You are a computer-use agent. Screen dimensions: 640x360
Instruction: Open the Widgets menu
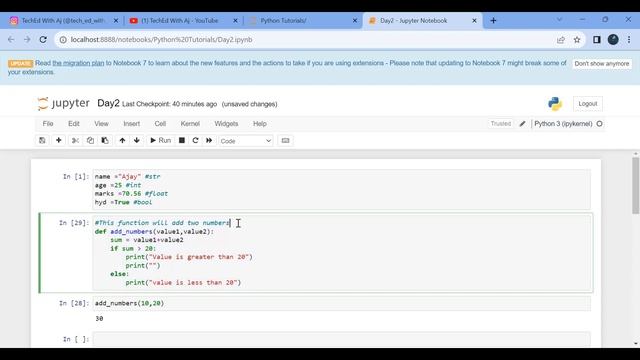click(226, 124)
